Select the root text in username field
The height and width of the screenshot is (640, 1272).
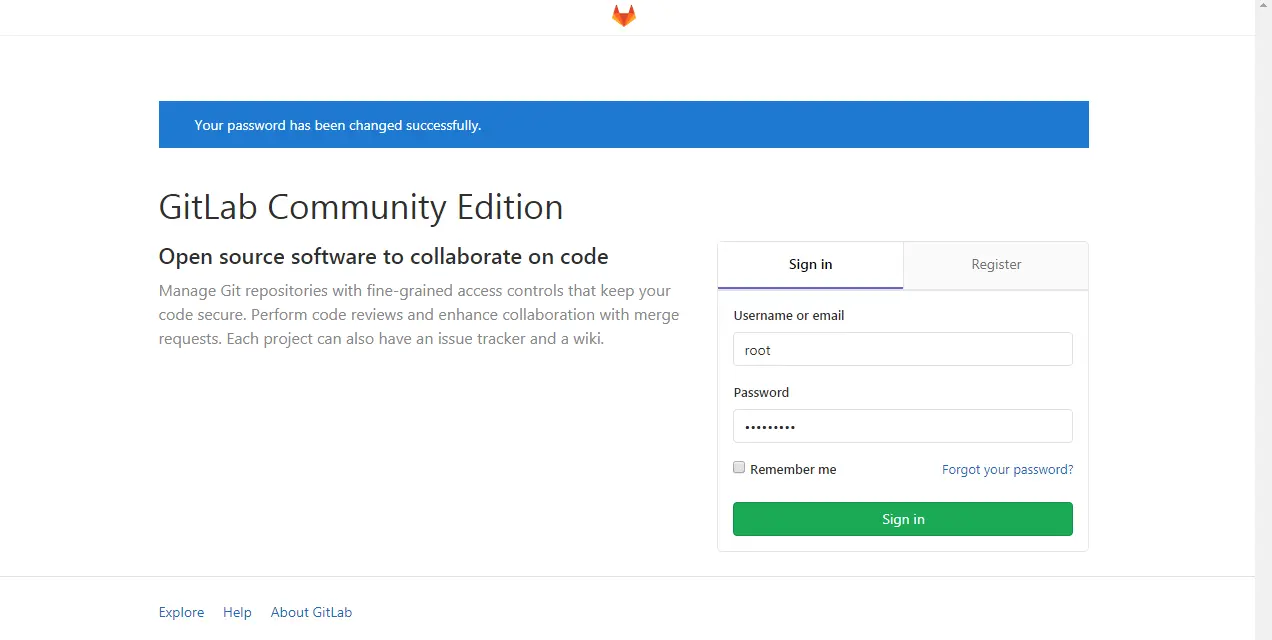(x=757, y=350)
